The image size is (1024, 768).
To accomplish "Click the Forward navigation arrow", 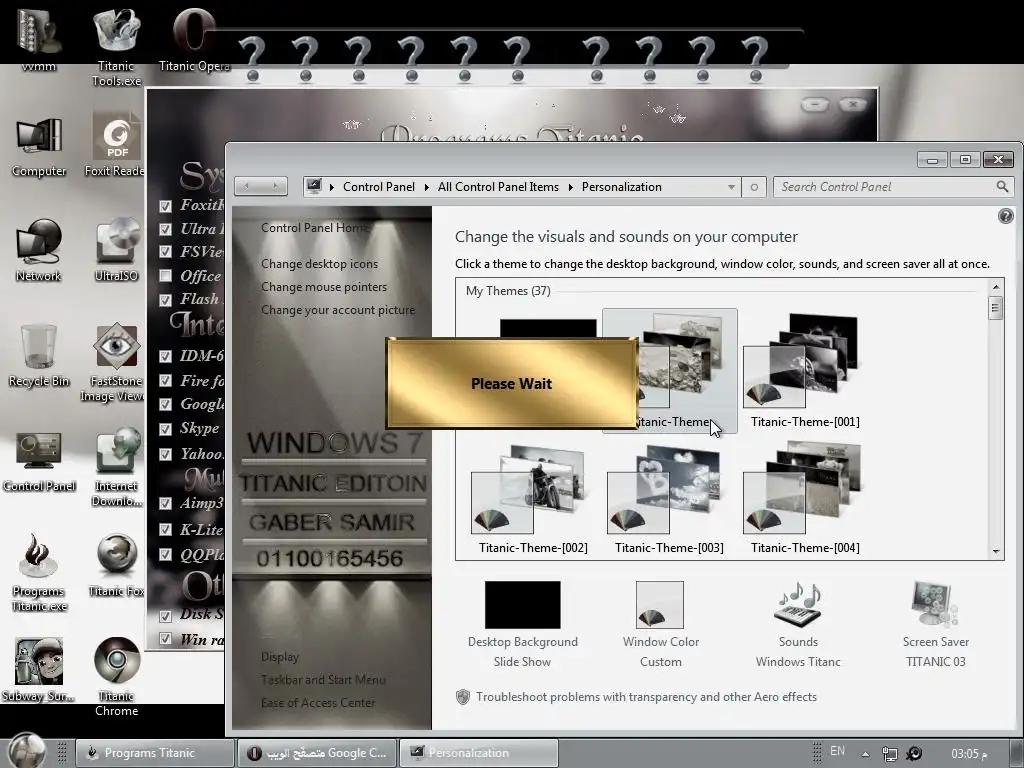I will [275, 187].
